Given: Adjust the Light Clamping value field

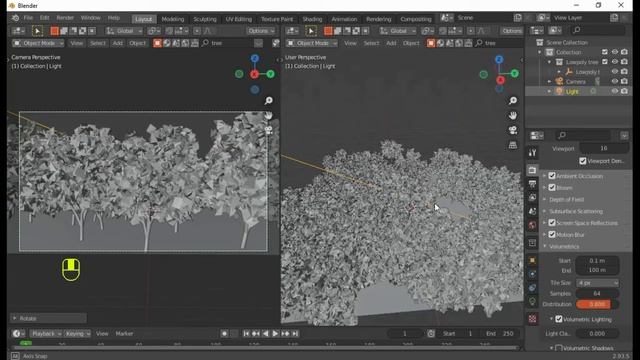Looking at the screenshot, I should 598,333.
